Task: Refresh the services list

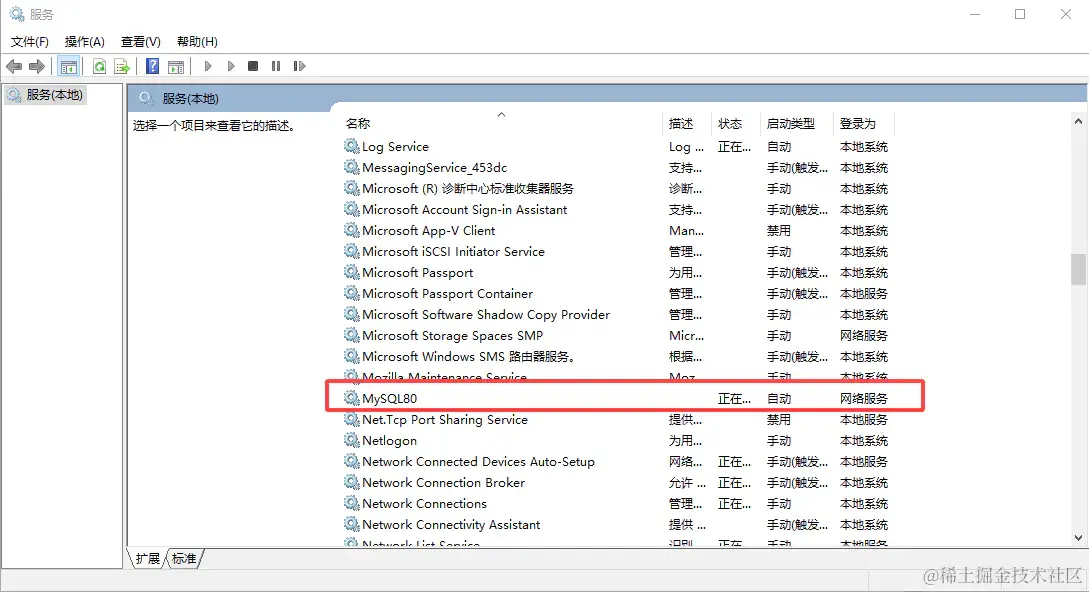Action: (x=99, y=66)
